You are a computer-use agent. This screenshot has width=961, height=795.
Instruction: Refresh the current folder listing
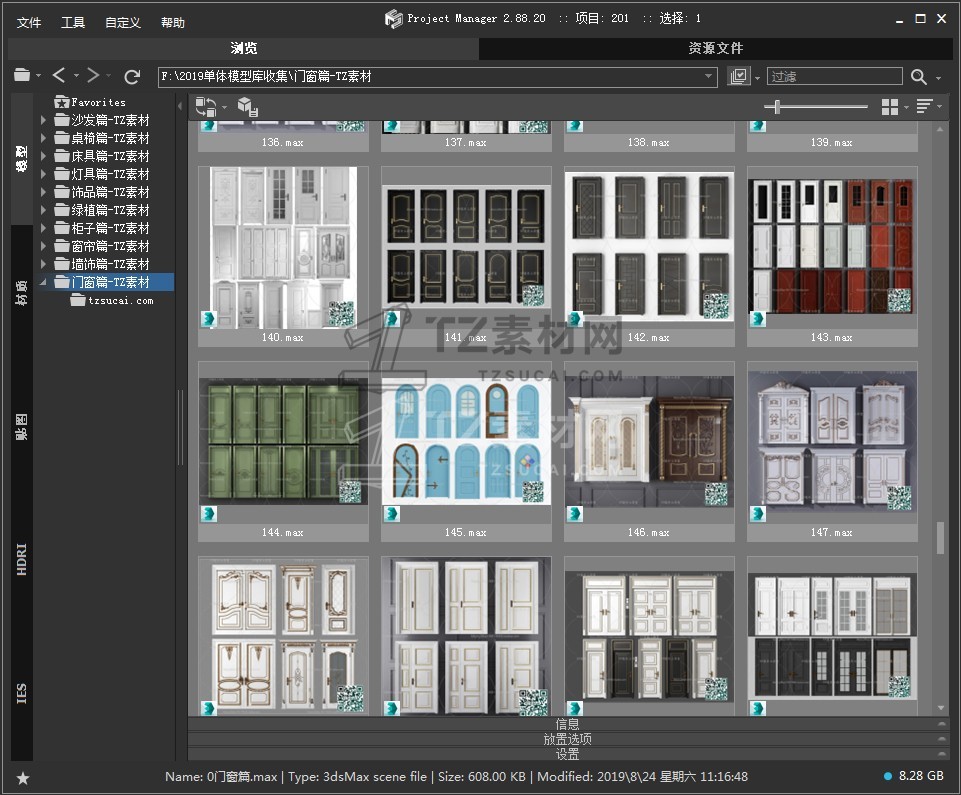tap(132, 76)
